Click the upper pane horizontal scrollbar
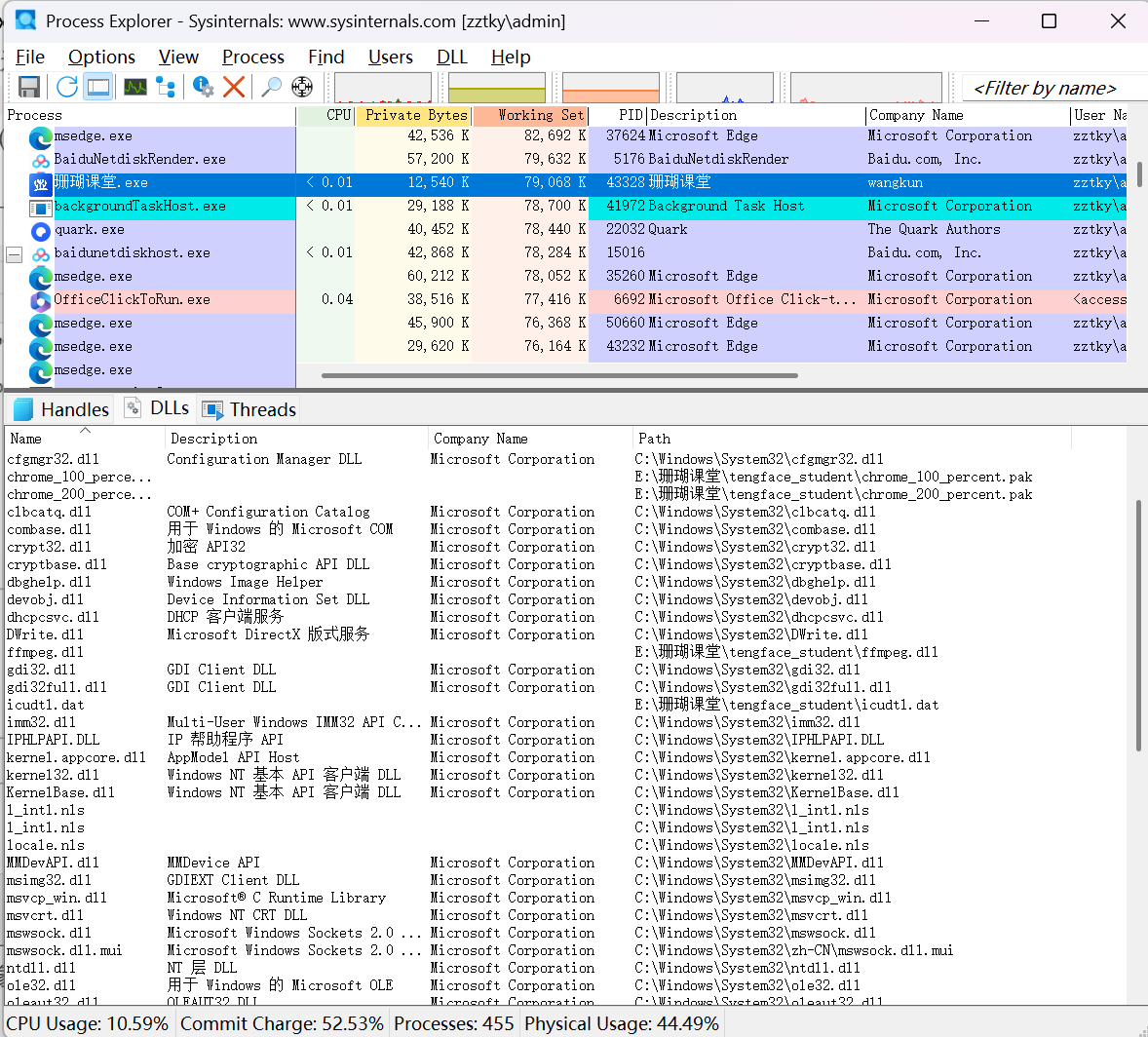 click(x=559, y=375)
